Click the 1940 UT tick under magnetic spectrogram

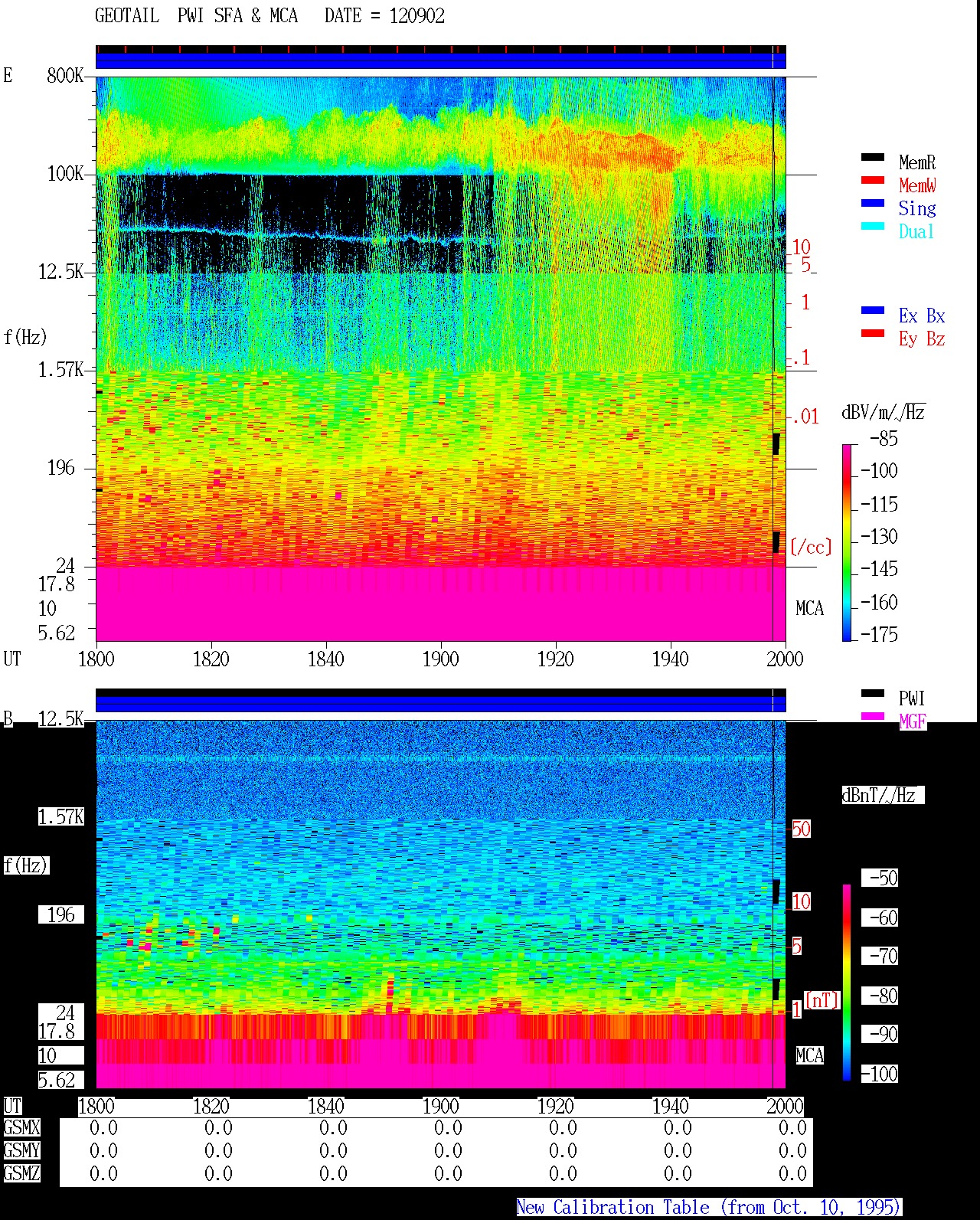point(671,1106)
